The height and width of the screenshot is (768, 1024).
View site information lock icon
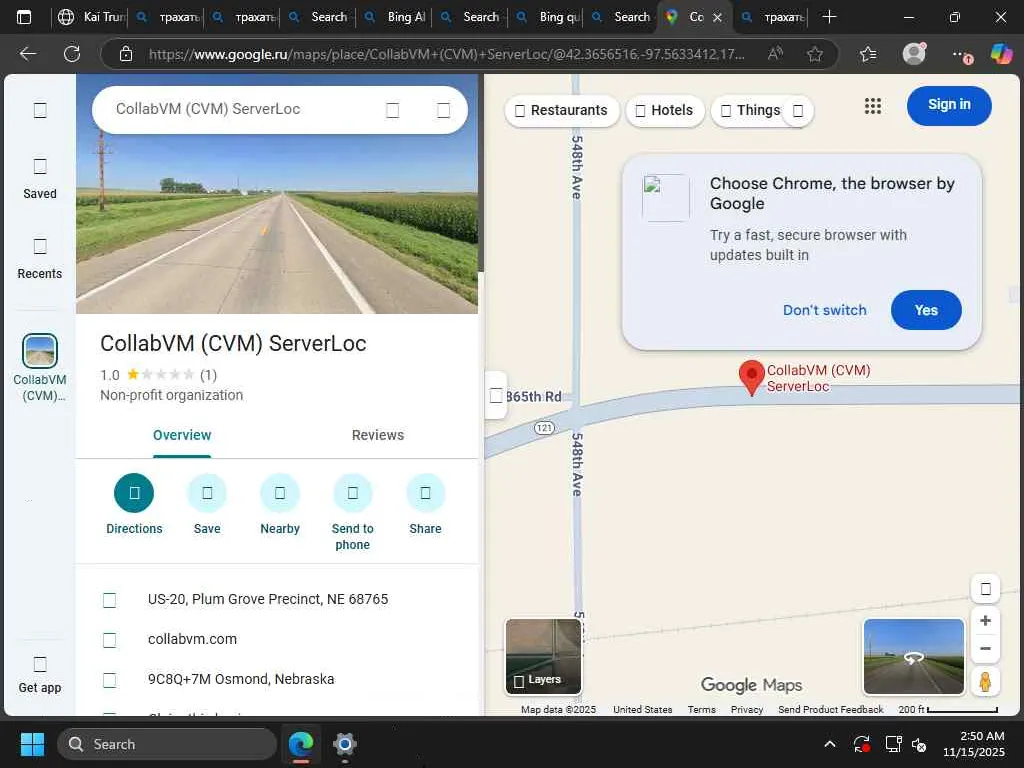[126, 54]
